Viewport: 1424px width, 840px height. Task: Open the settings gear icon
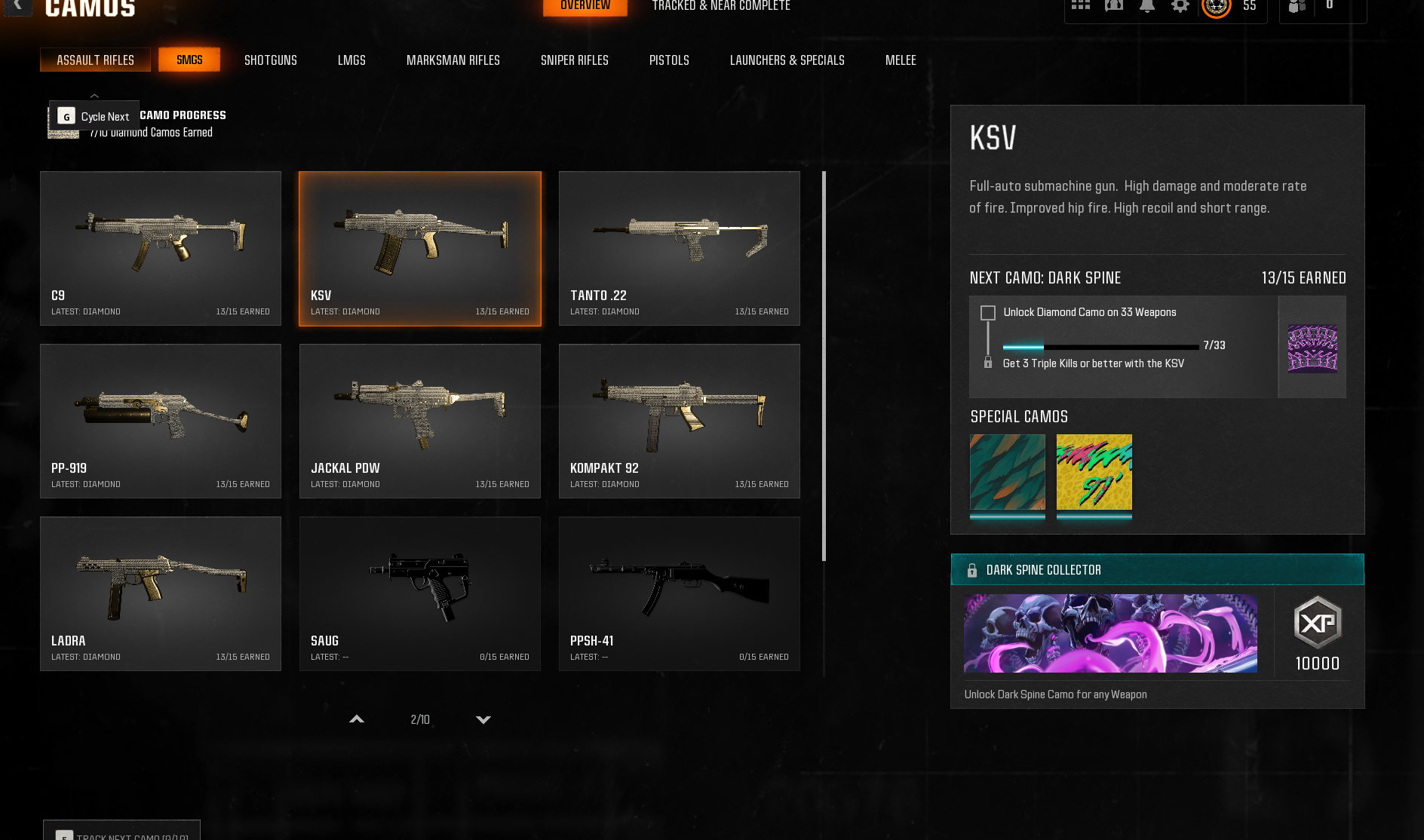(x=1180, y=5)
